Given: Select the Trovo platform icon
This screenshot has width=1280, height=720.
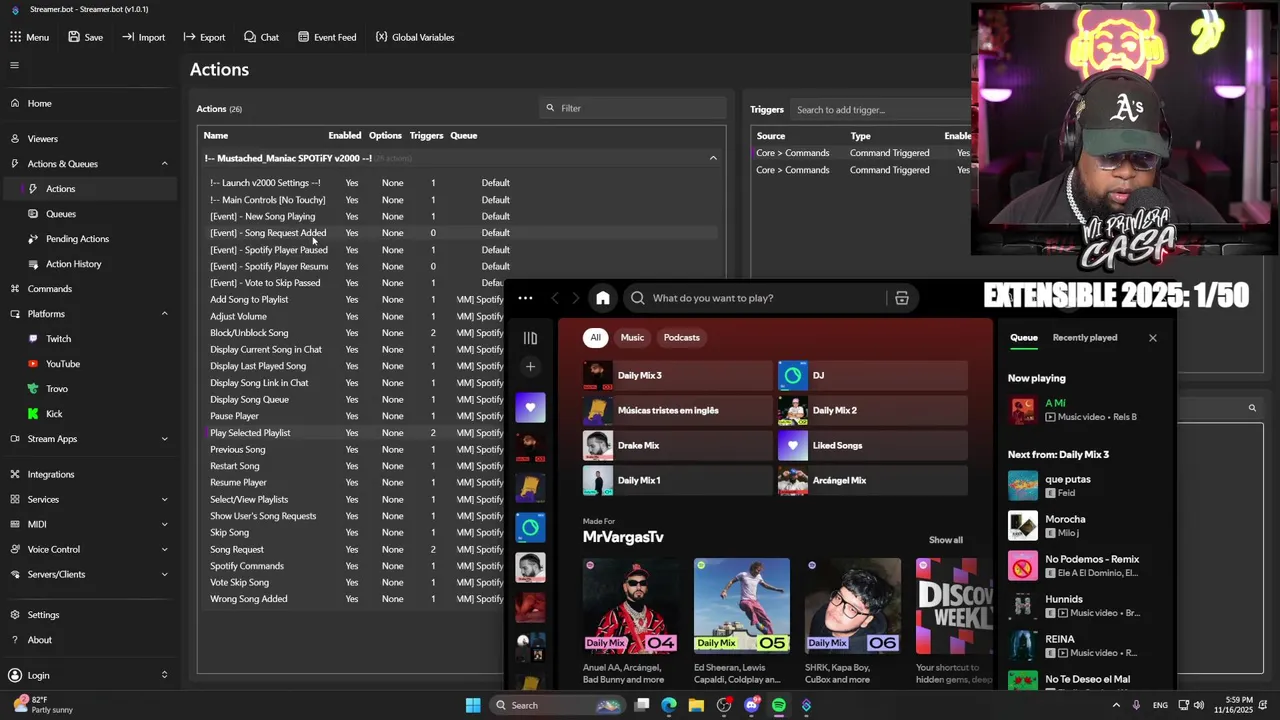Looking at the screenshot, I should coord(33,389).
